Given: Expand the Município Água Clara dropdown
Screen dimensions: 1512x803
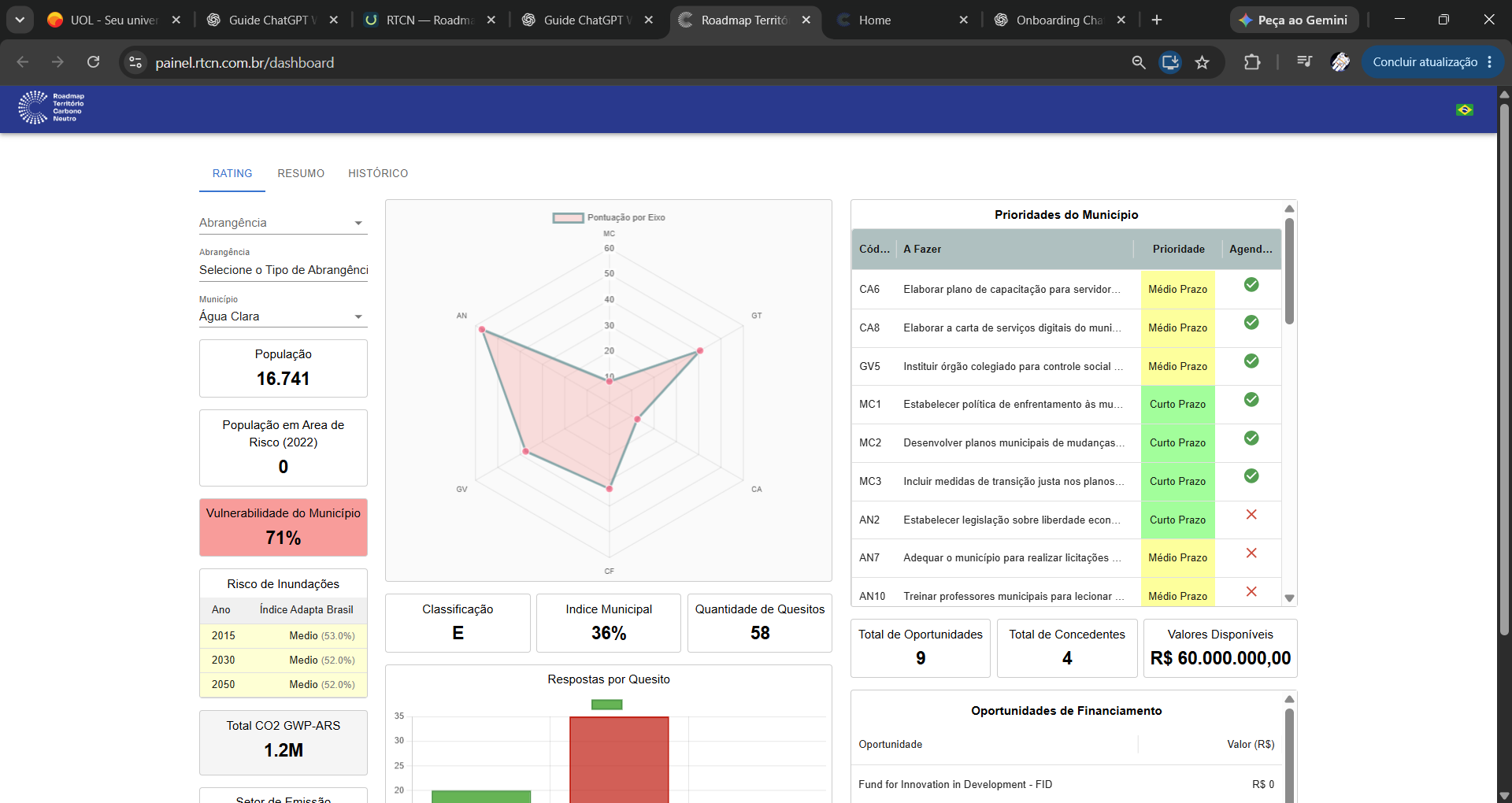Looking at the screenshot, I should click(283, 316).
